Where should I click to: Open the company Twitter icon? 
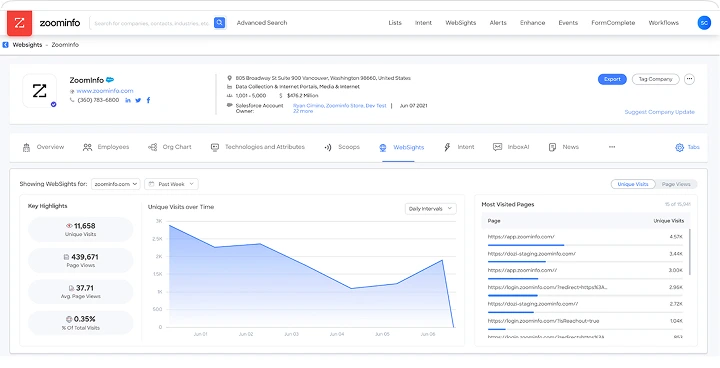click(x=138, y=100)
